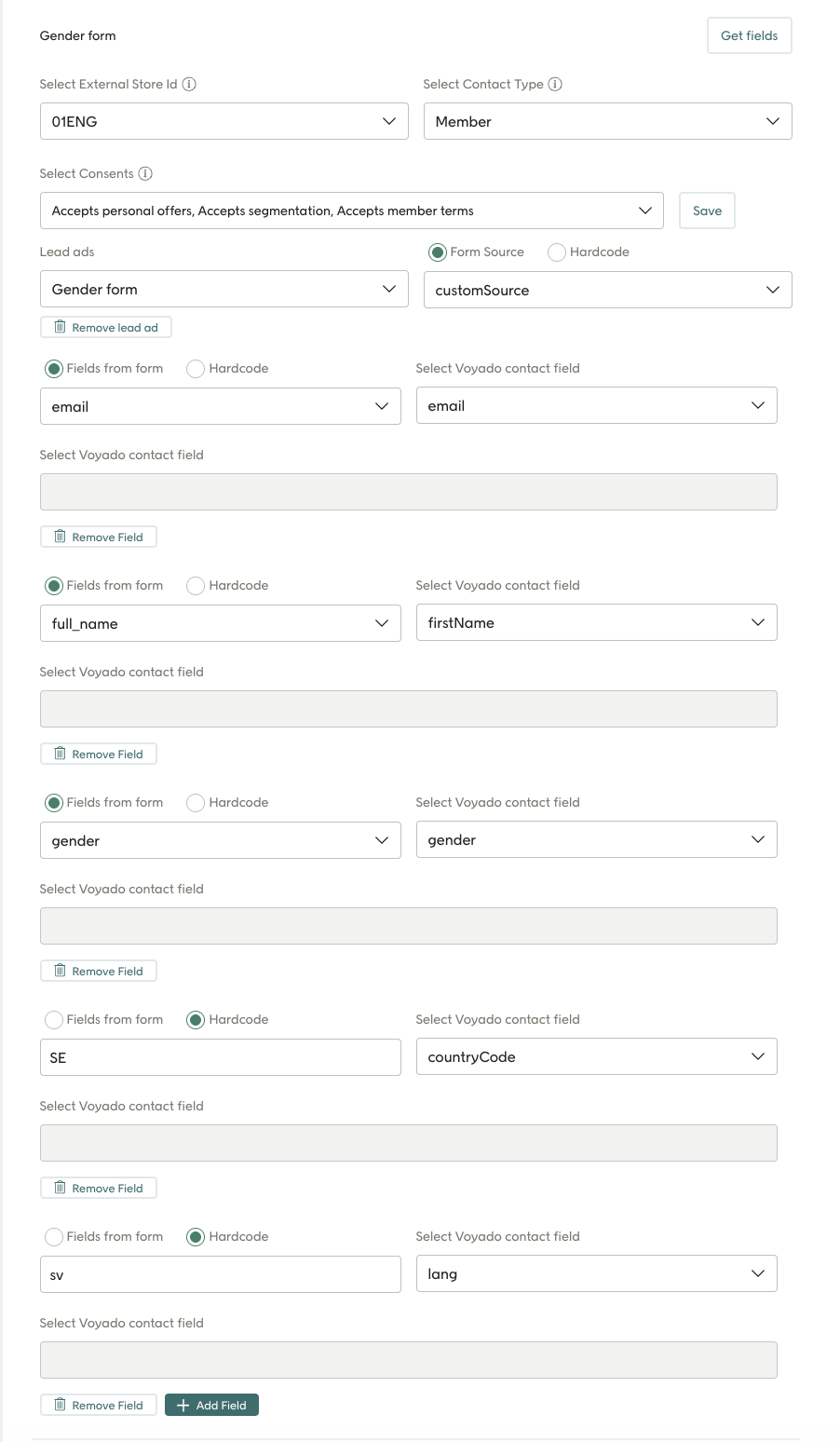Click info icon beside Select External Store Id
Screen dimensions: 840x1442
coord(189,84)
